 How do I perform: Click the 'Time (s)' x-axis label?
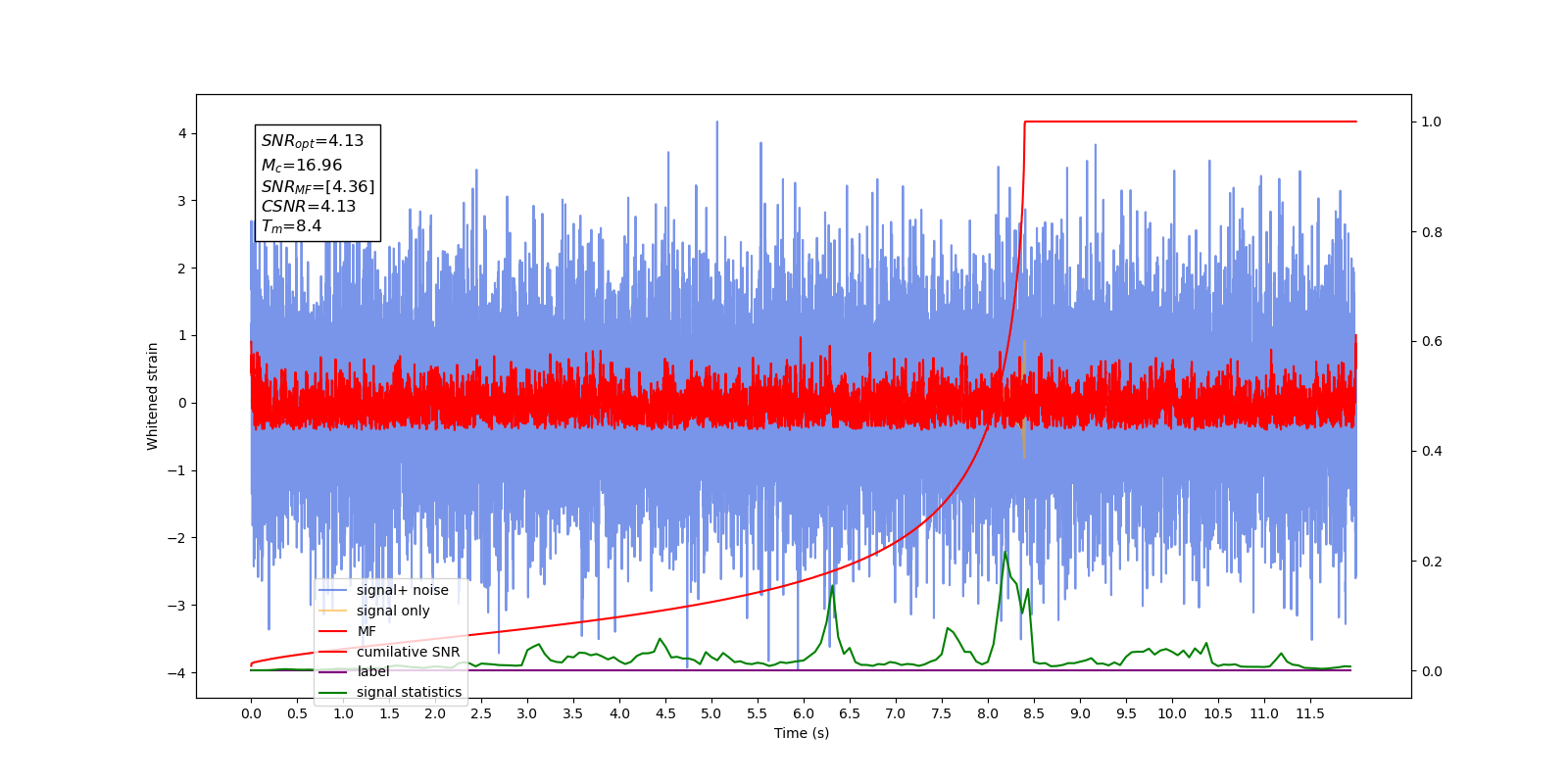(802, 733)
